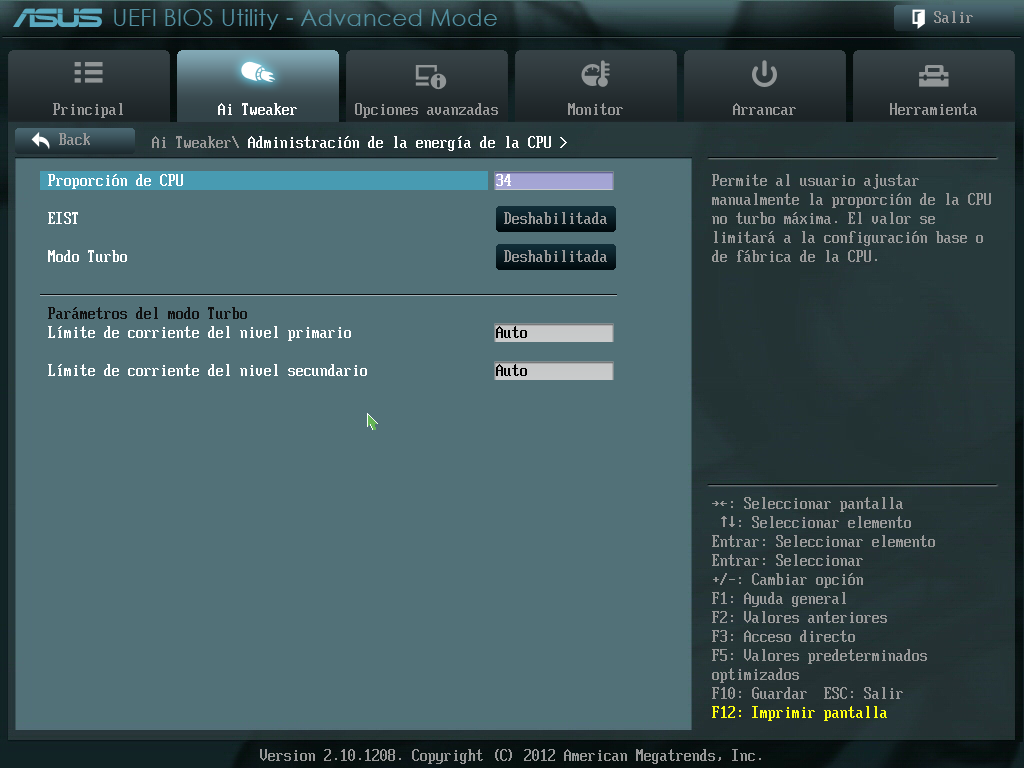Open the Opciones avanzadas tab
Image resolution: width=1024 pixels, height=768 pixels.
tap(426, 86)
